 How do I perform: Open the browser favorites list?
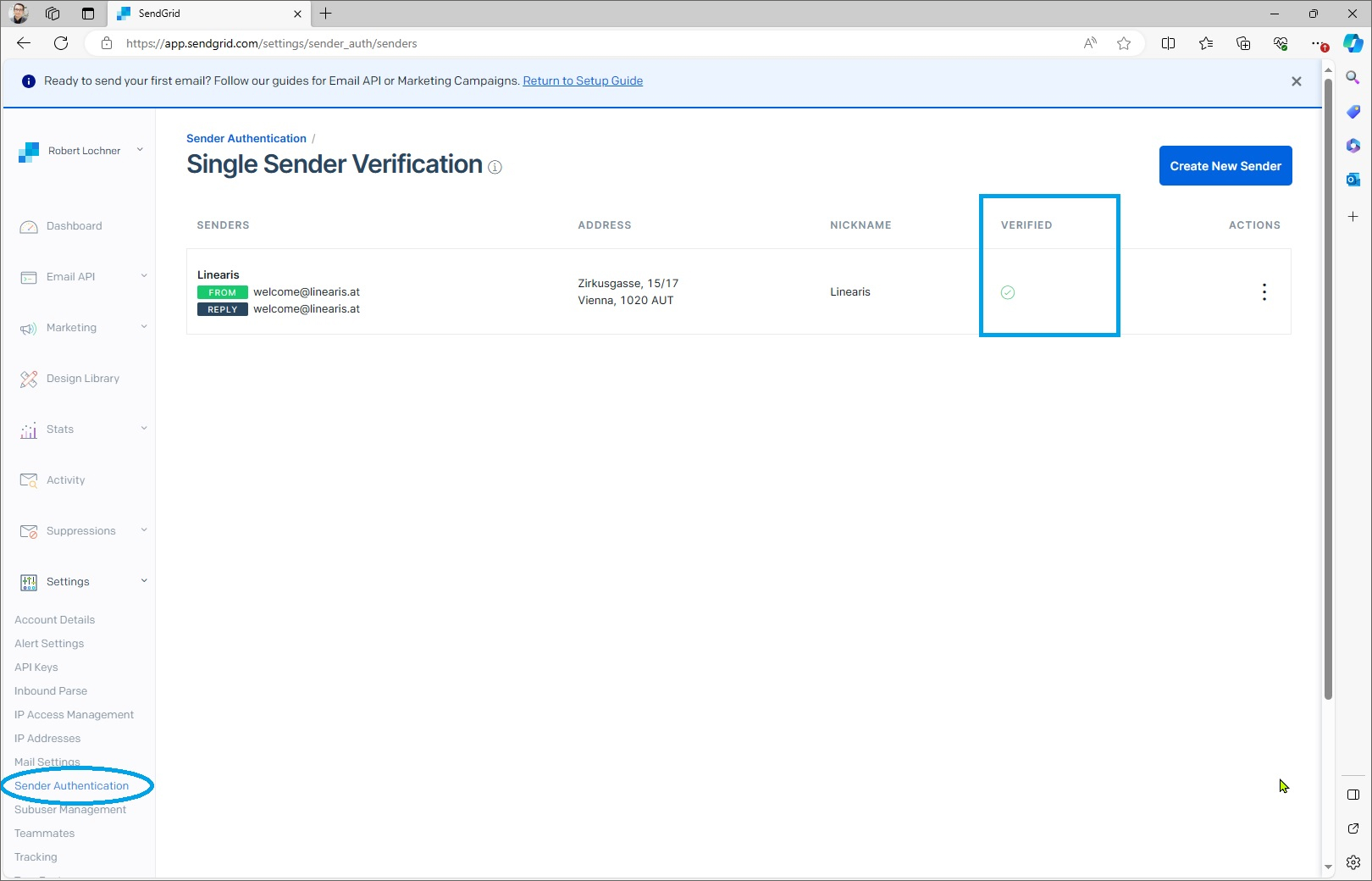pos(1205,43)
